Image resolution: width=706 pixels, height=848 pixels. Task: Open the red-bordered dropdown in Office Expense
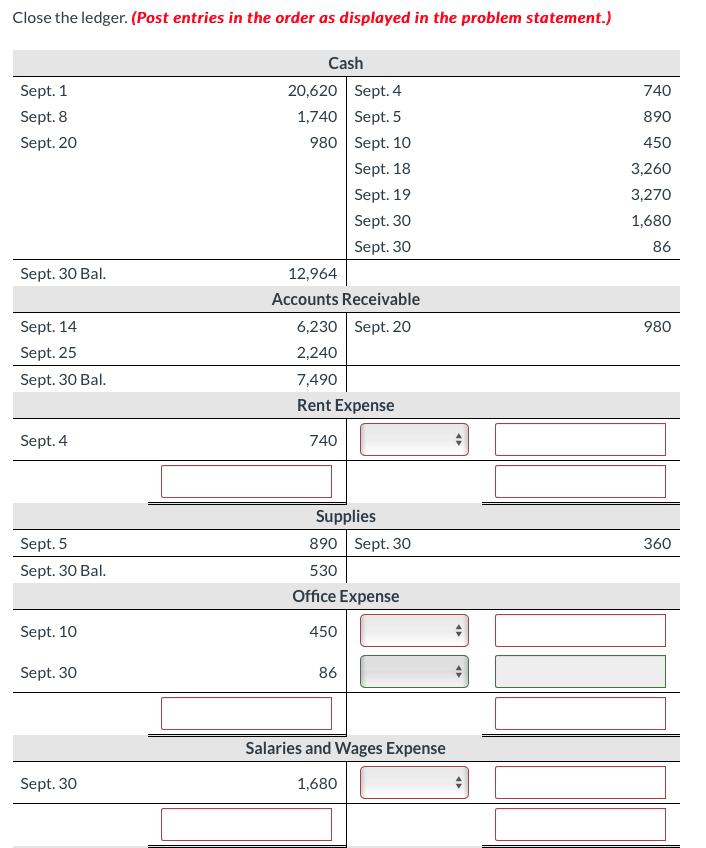[414, 630]
